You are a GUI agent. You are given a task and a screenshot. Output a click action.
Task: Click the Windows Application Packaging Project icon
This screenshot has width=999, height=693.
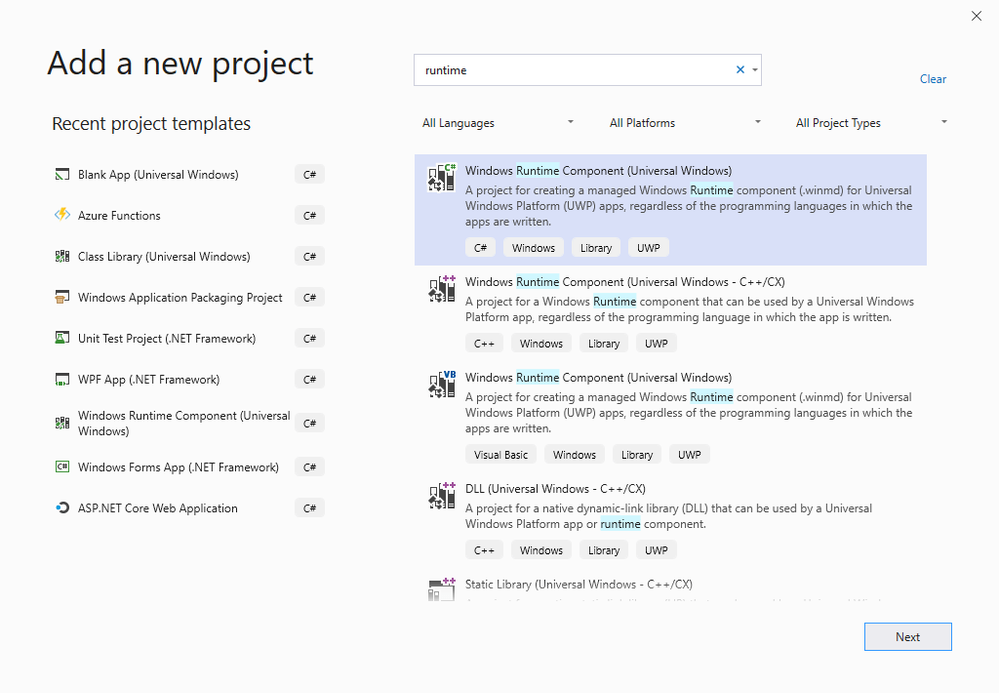point(62,298)
